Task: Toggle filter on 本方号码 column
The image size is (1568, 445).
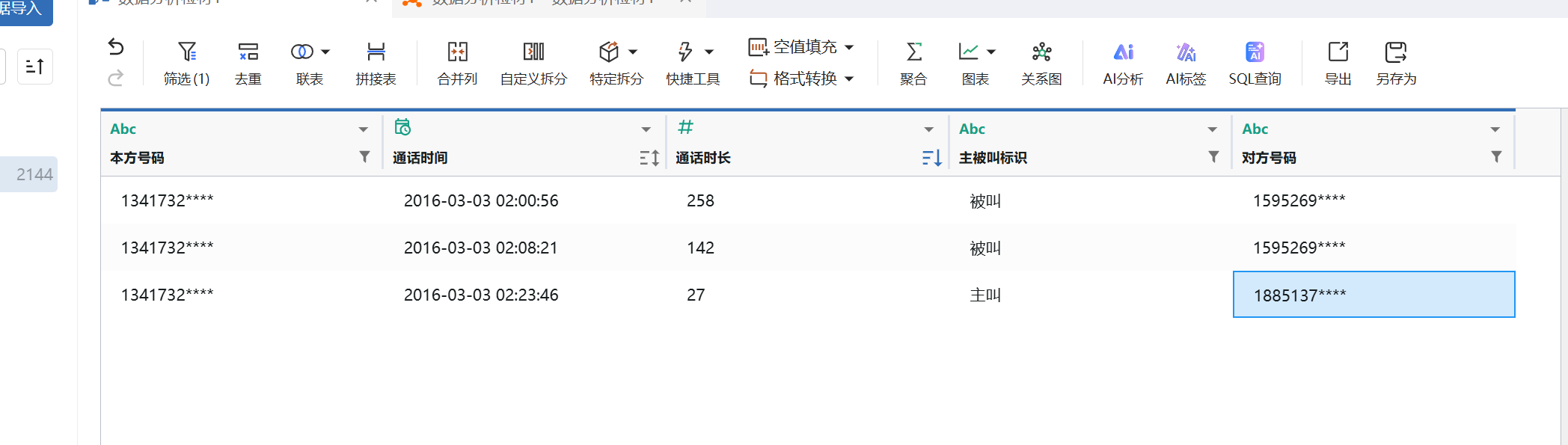Action: pos(364,157)
